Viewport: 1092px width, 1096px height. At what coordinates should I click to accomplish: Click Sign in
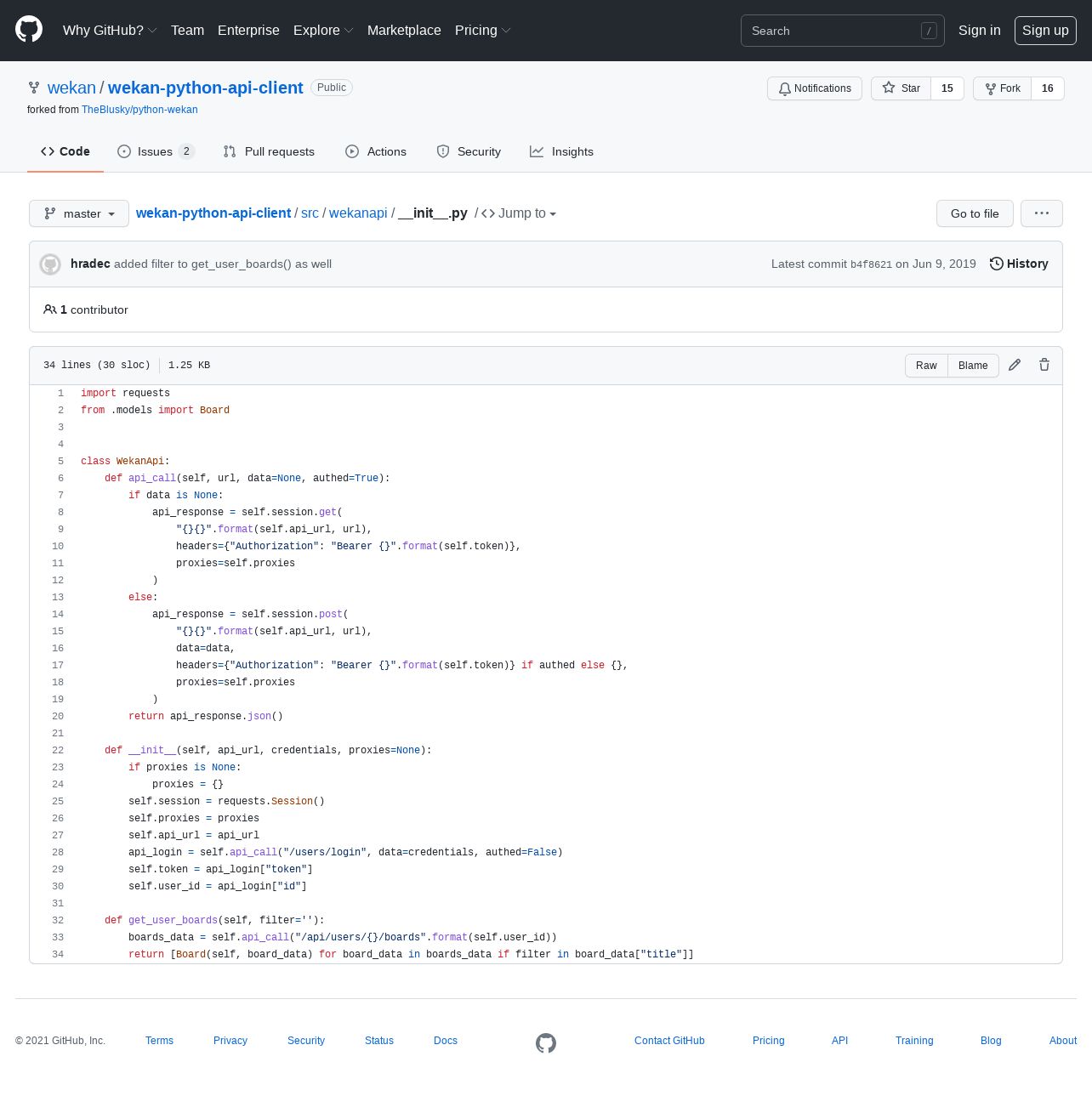pyautogui.click(x=980, y=31)
